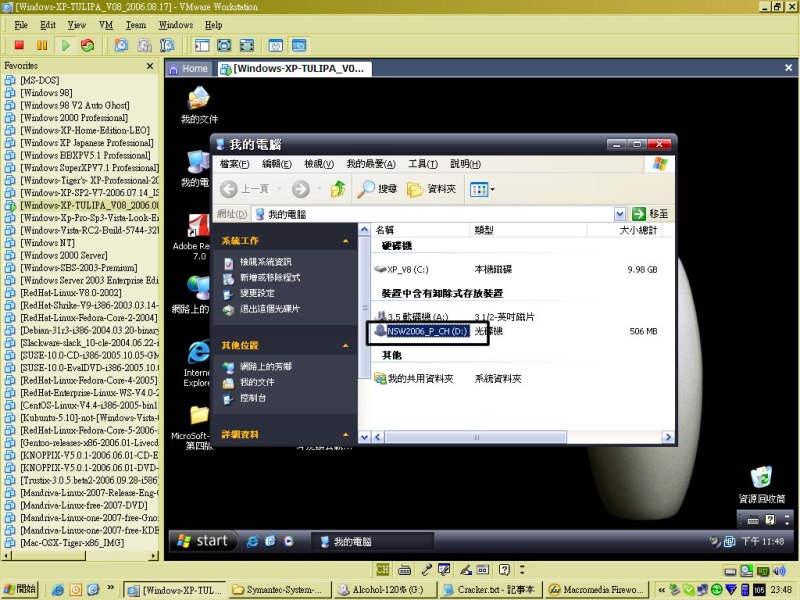Open the Team menu
Screen dimensions: 800x600
(136, 24)
